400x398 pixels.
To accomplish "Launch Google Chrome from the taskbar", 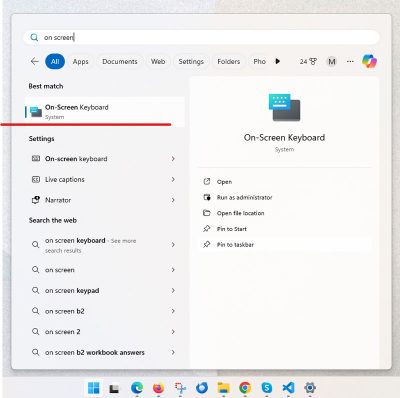I will point(245,388).
